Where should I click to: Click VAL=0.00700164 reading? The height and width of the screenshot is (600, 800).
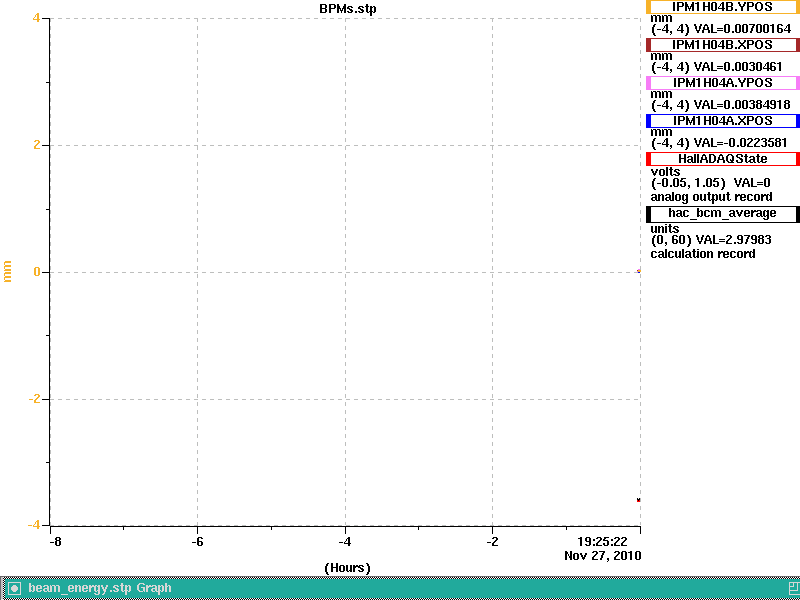pos(741,29)
